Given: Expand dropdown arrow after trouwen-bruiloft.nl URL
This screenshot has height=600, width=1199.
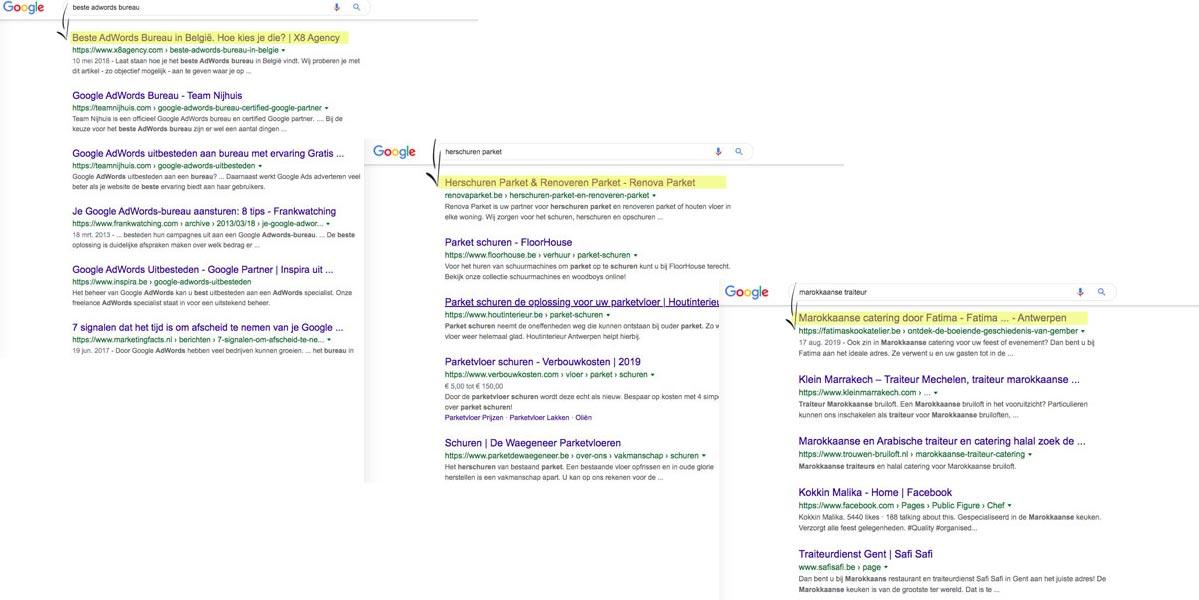Looking at the screenshot, I should (1030, 454).
